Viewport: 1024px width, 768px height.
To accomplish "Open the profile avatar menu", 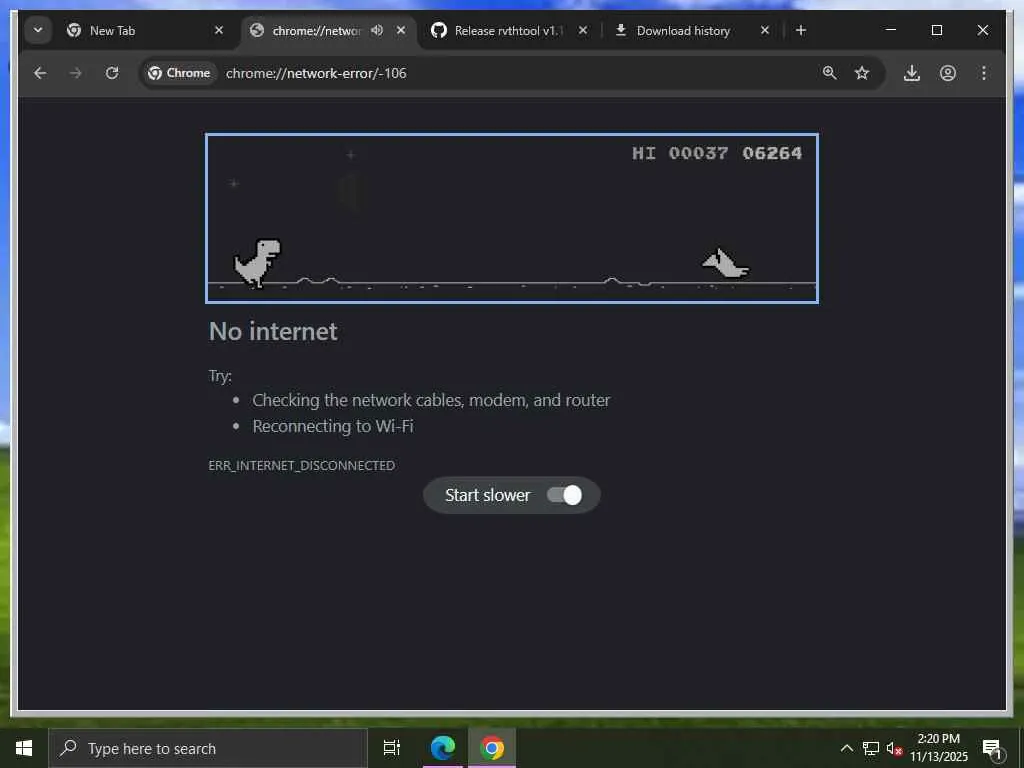I will [948, 73].
